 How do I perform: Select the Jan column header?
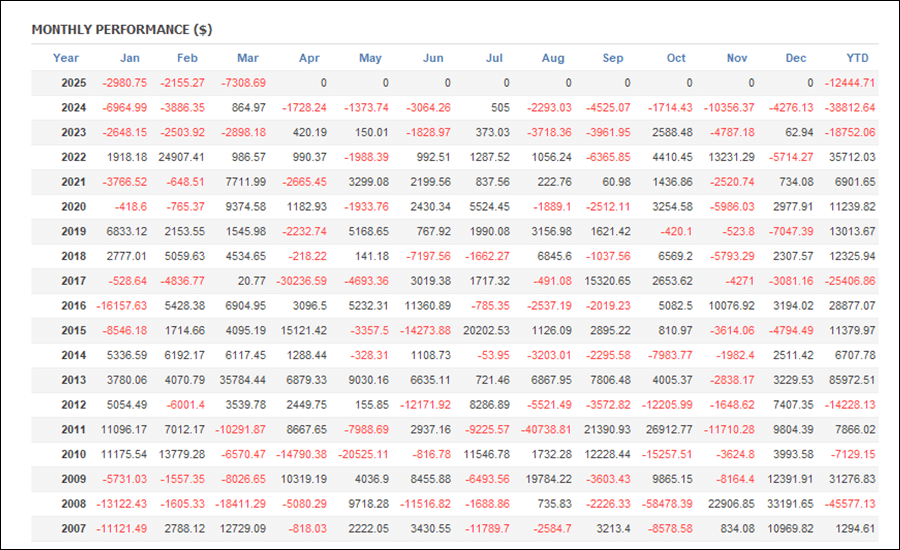130,58
